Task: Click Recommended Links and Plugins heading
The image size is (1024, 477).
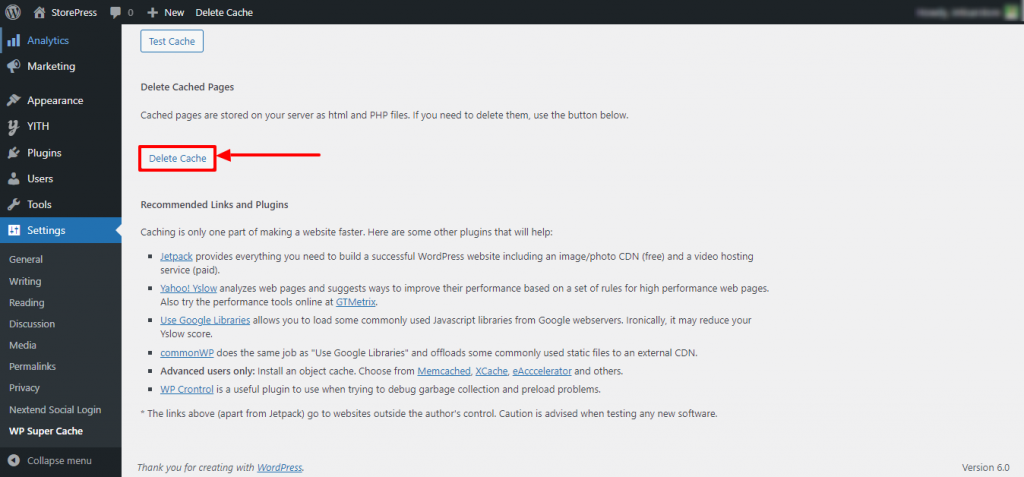Action: 215,205
